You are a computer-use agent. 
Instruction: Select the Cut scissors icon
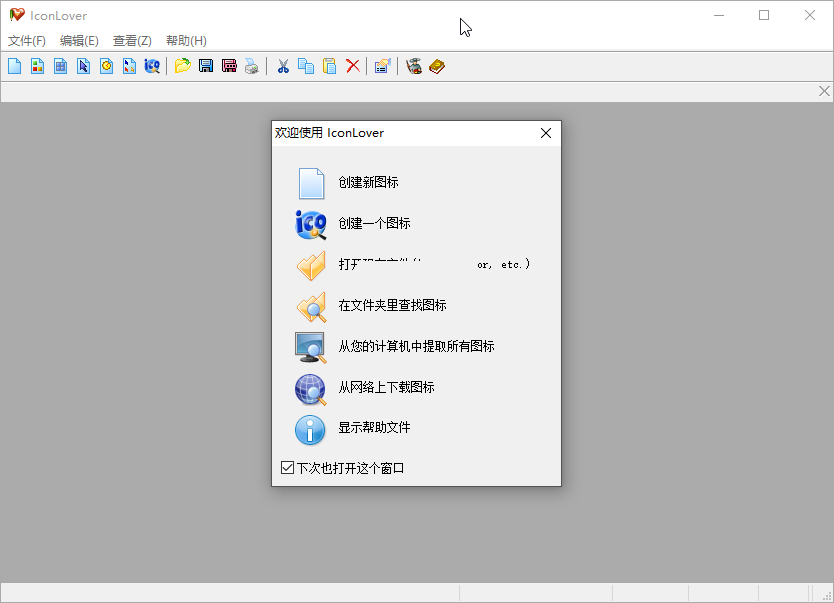283,66
